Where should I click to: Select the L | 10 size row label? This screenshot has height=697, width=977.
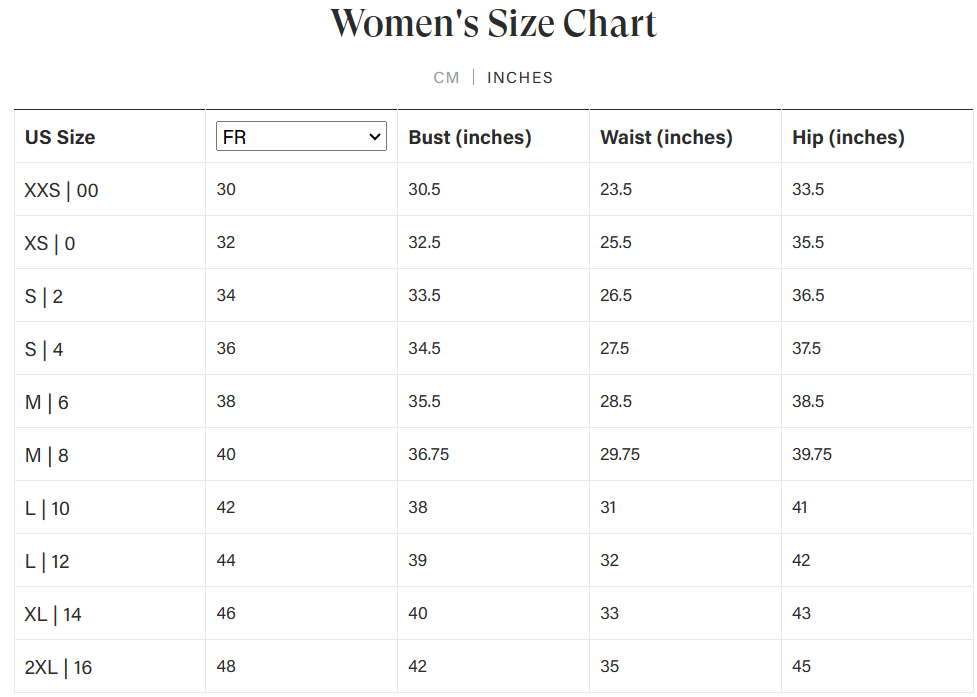click(x=47, y=508)
